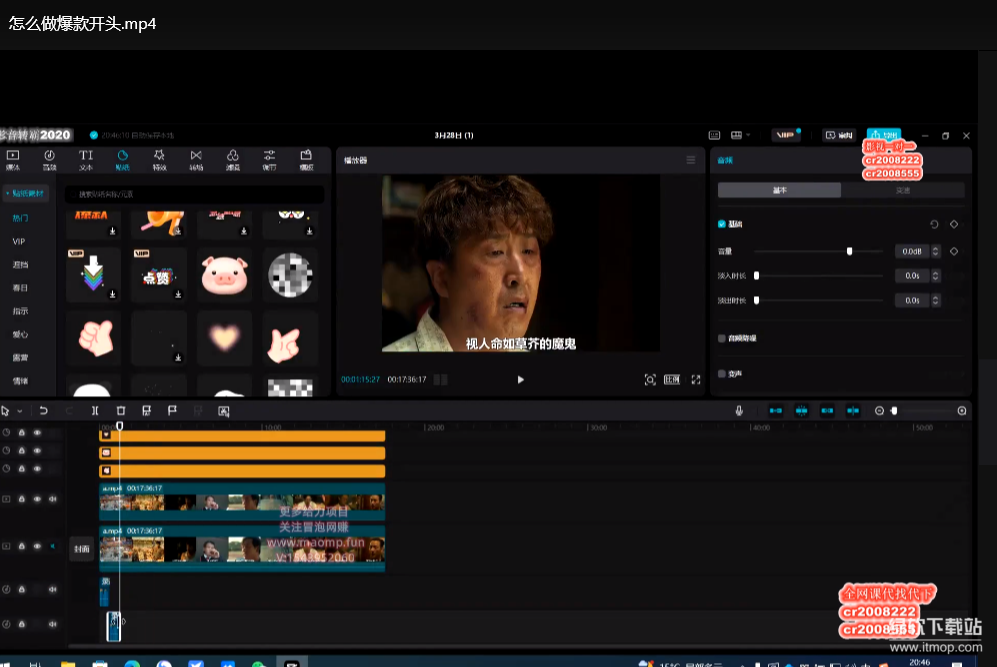Viewport: 997px width, 667px height.
Task: Open the Text (文本) panel
Action: [x=86, y=159]
